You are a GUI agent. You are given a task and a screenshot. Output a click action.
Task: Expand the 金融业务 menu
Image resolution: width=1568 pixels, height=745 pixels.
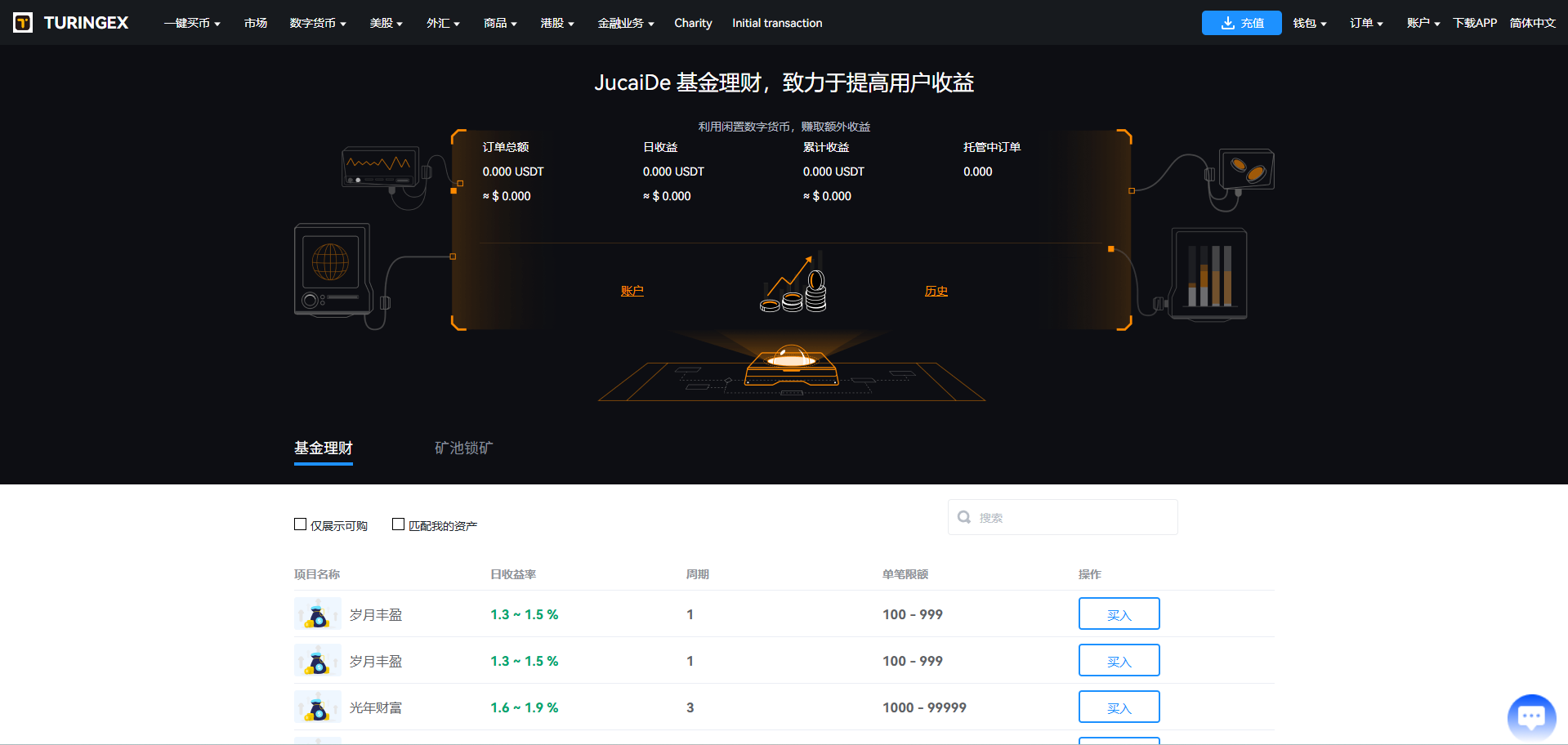[x=626, y=23]
